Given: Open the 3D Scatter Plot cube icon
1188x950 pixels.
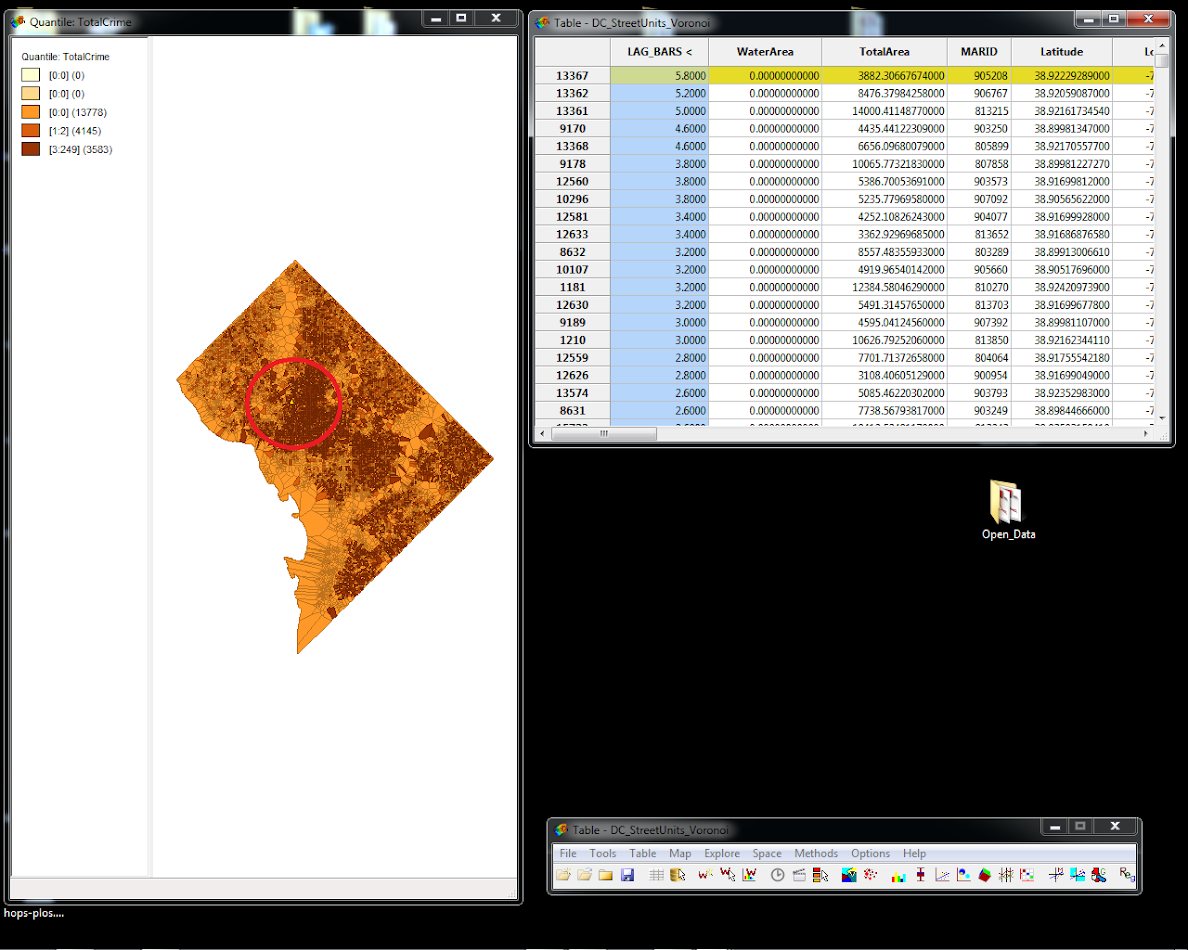Looking at the screenshot, I should pos(984,875).
